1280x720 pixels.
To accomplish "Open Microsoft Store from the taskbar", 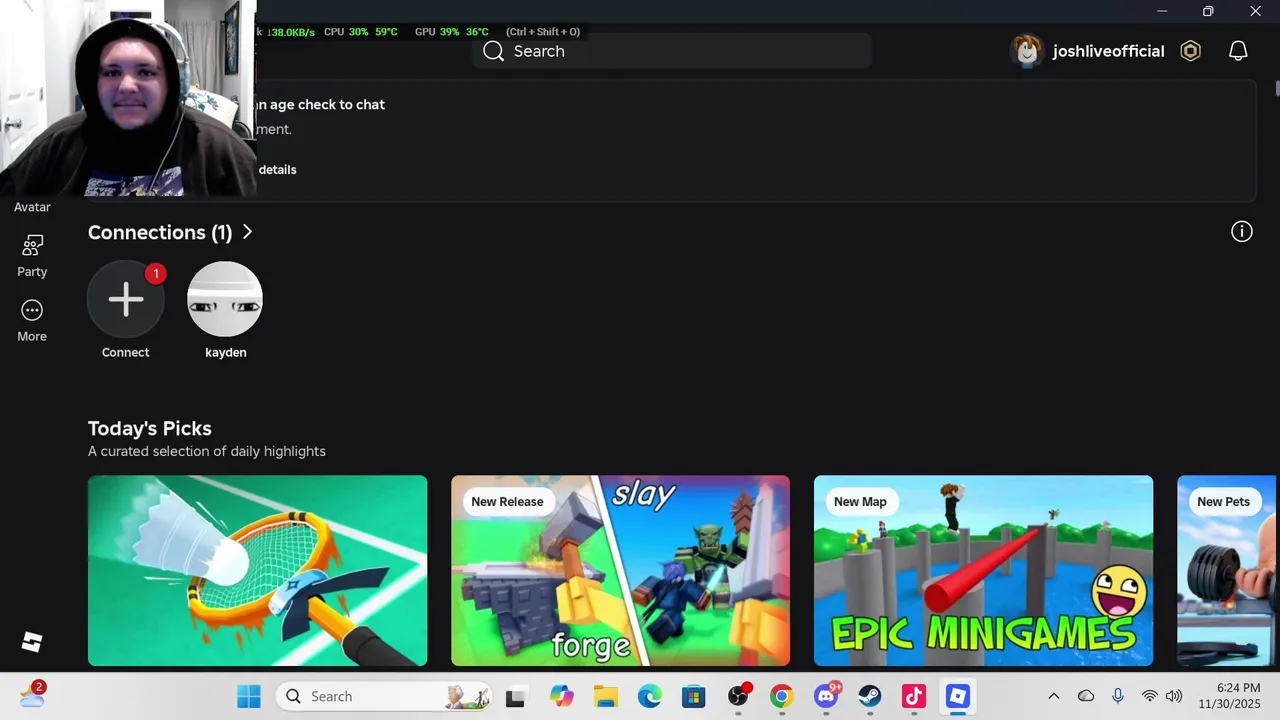I will point(693,697).
